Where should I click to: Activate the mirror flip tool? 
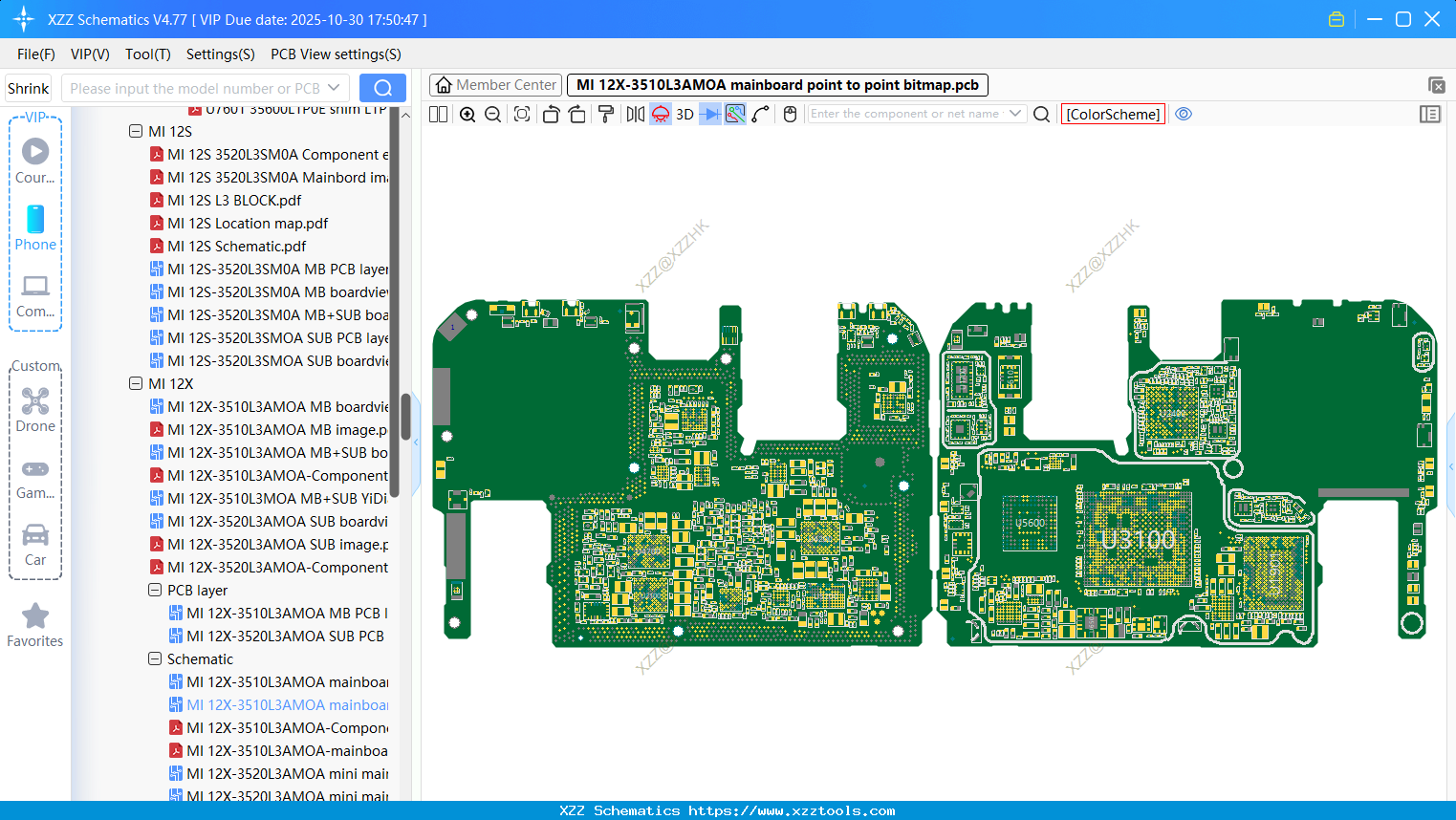tap(634, 114)
